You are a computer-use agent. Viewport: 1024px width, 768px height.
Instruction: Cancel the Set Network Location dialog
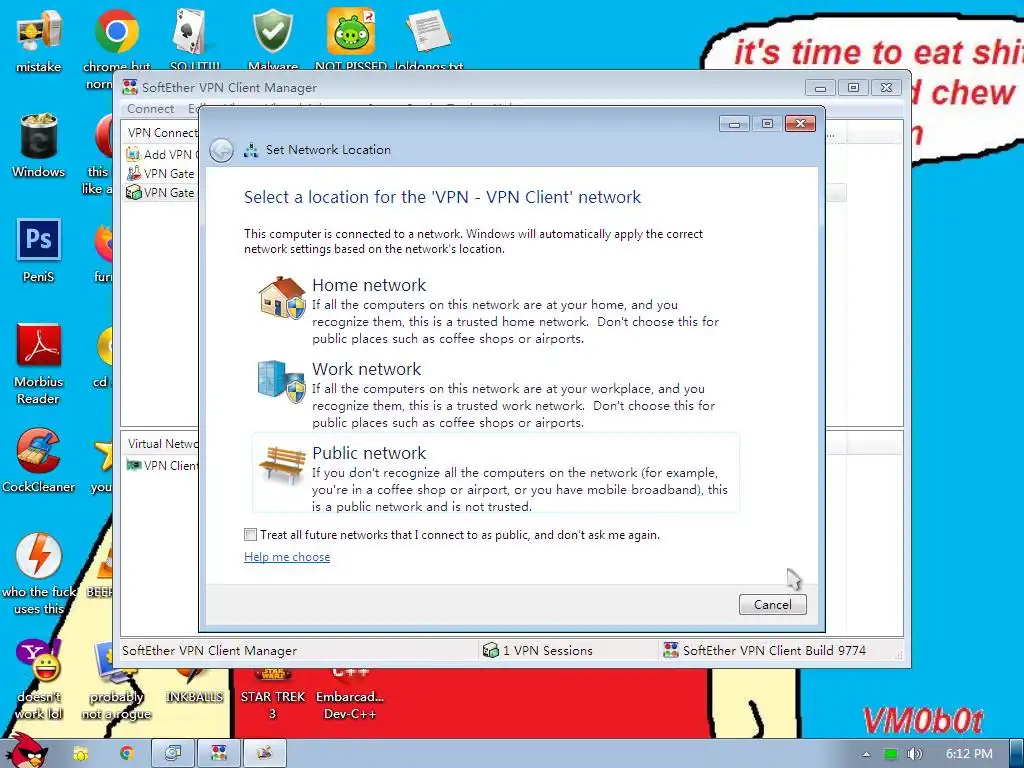(773, 605)
